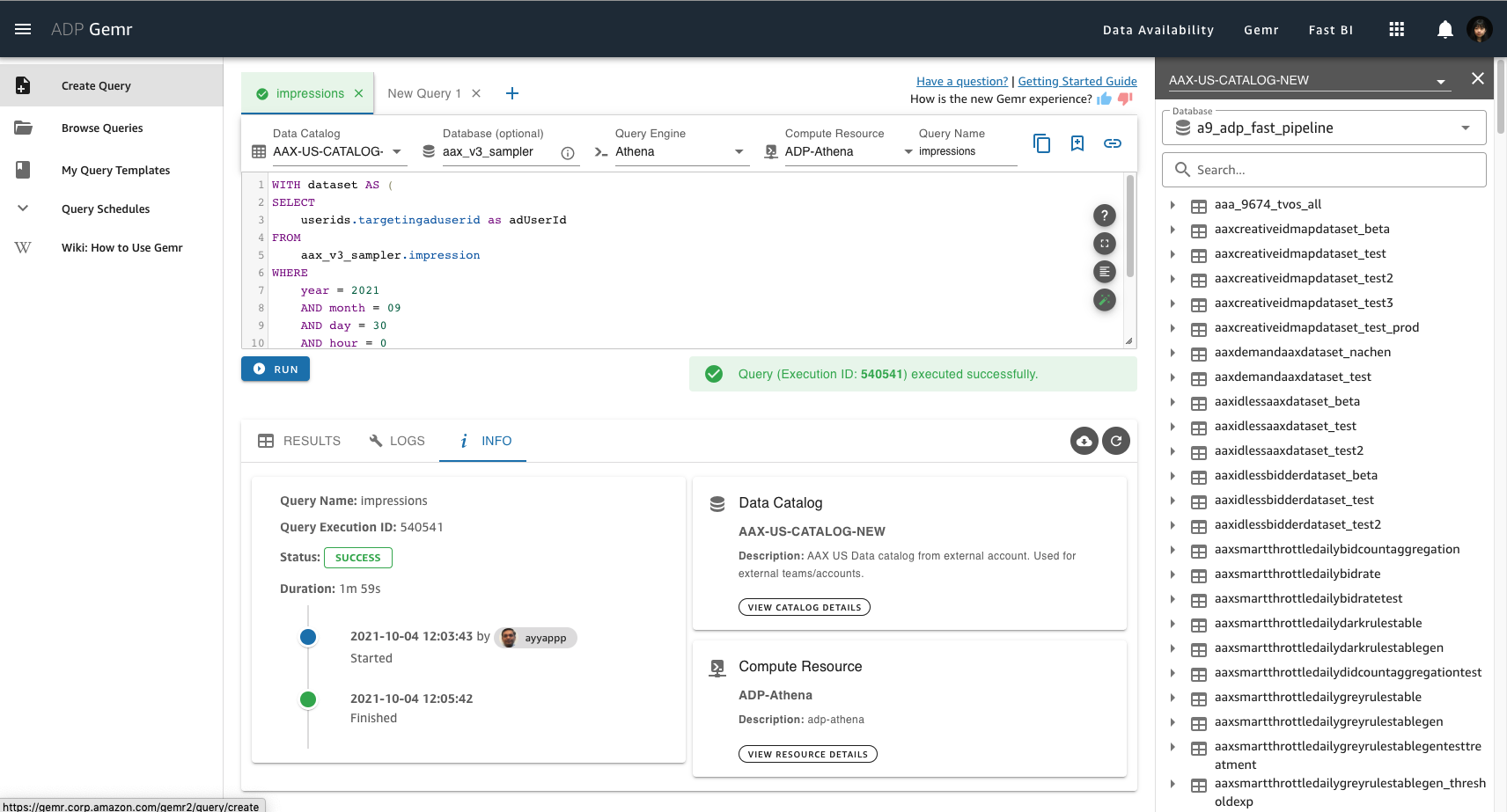This screenshot has width=1507, height=812.
Task: Click the share query link icon
Action: point(1113,143)
